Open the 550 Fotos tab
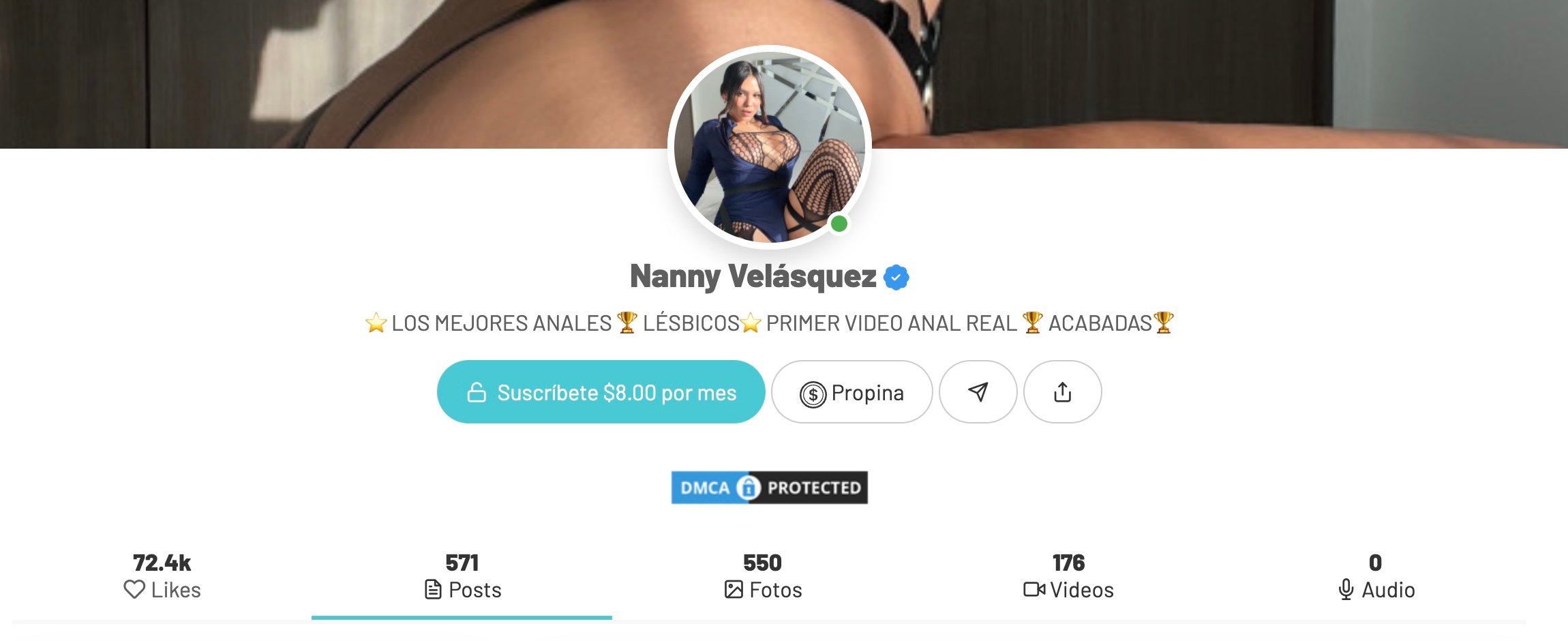1568x641 pixels. (x=763, y=577)
